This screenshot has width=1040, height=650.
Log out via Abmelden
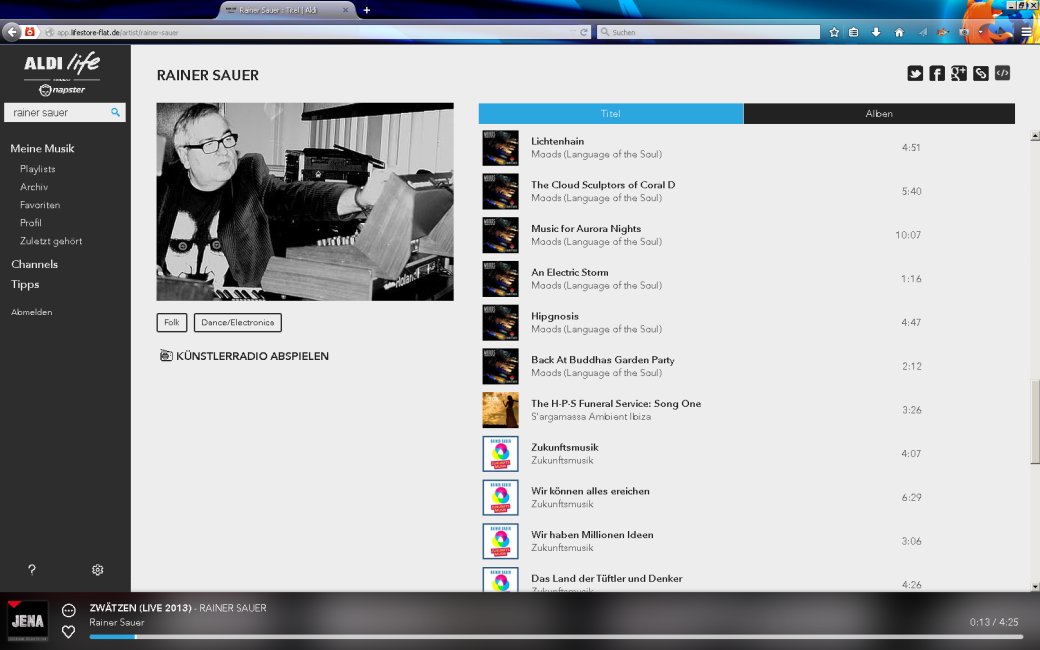(32, 312)
